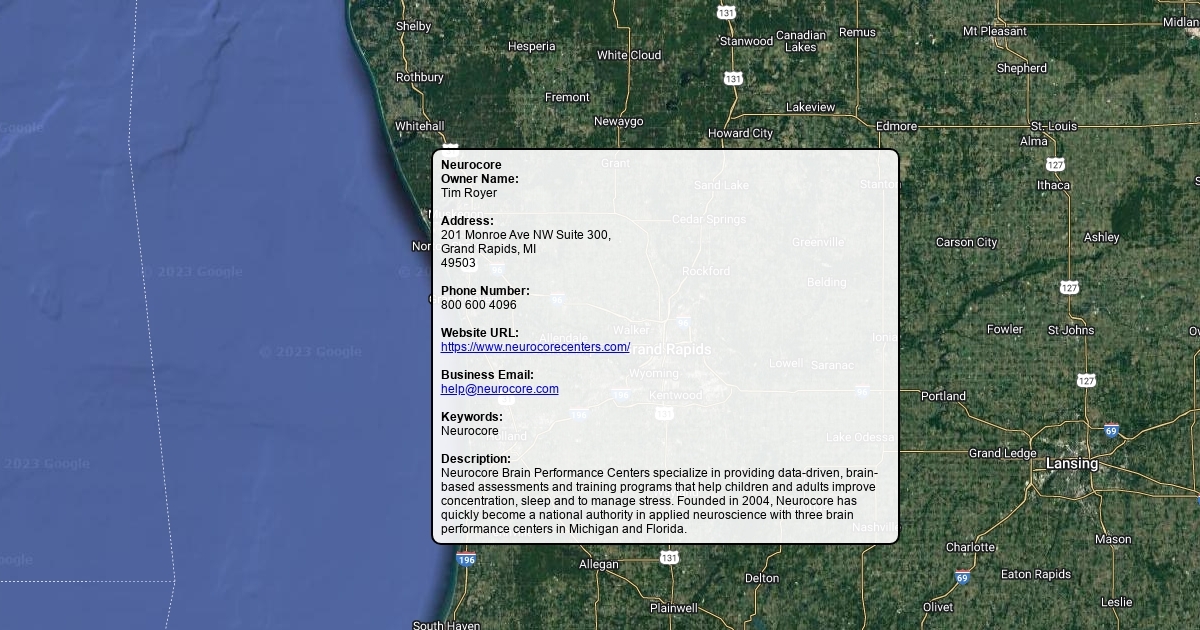Click the Carson City label on the map
Image resolution: width=1200 pixels, height=630 pixels.
pos(966,242)
